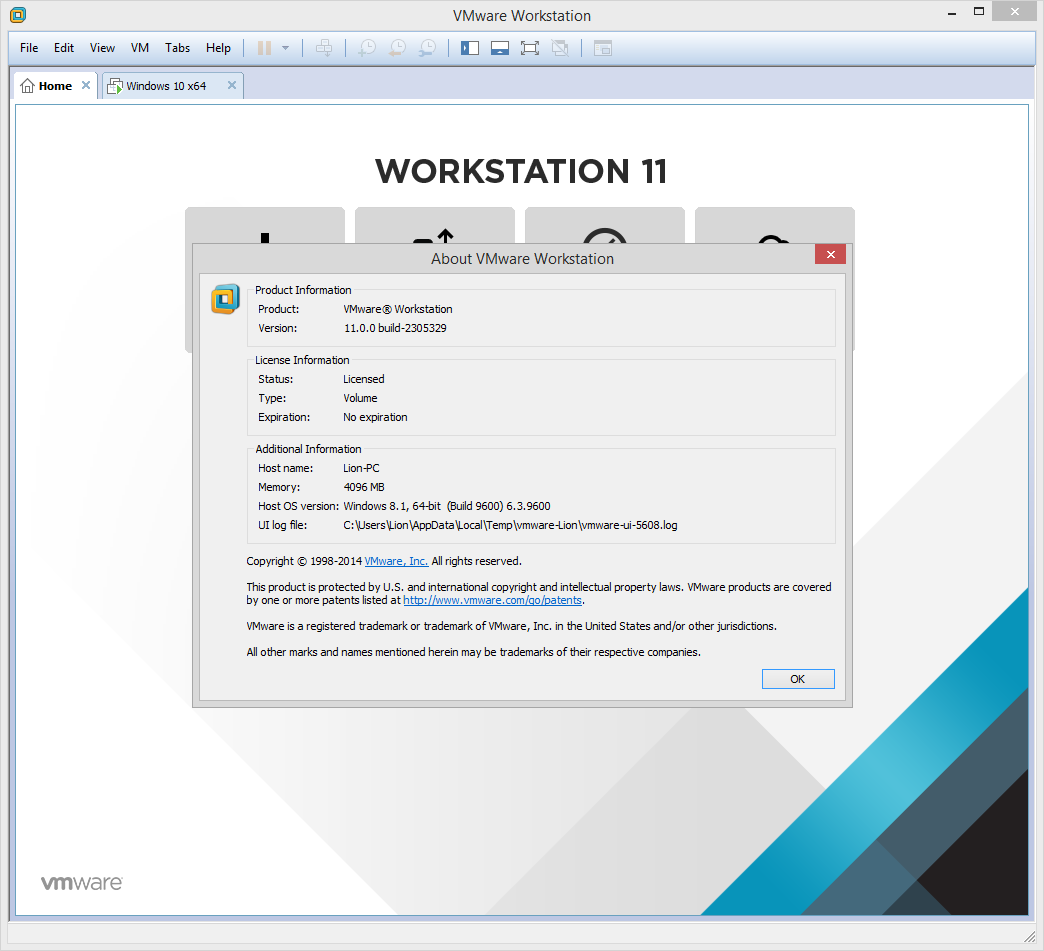Maximize the VMware Workstation window

979,11
